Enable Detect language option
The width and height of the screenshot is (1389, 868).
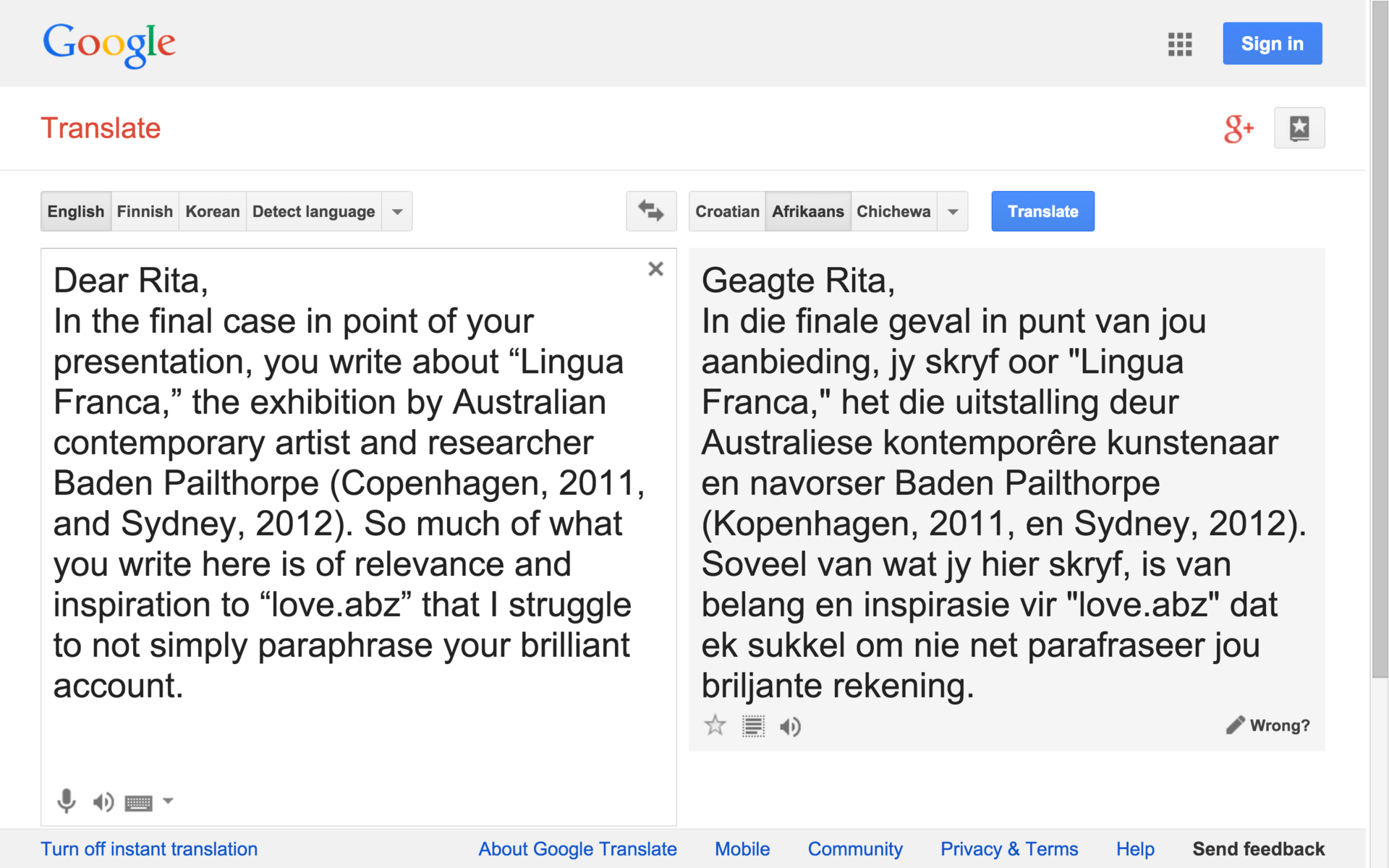[313, 212]
